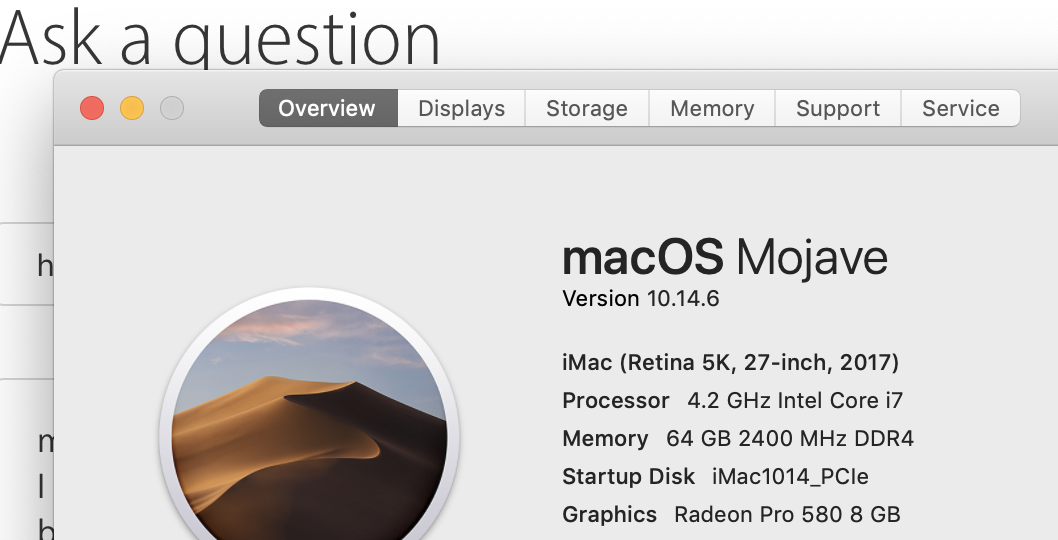Open the Service tab
Viewport: 1058px width, 540px height.
960,108
